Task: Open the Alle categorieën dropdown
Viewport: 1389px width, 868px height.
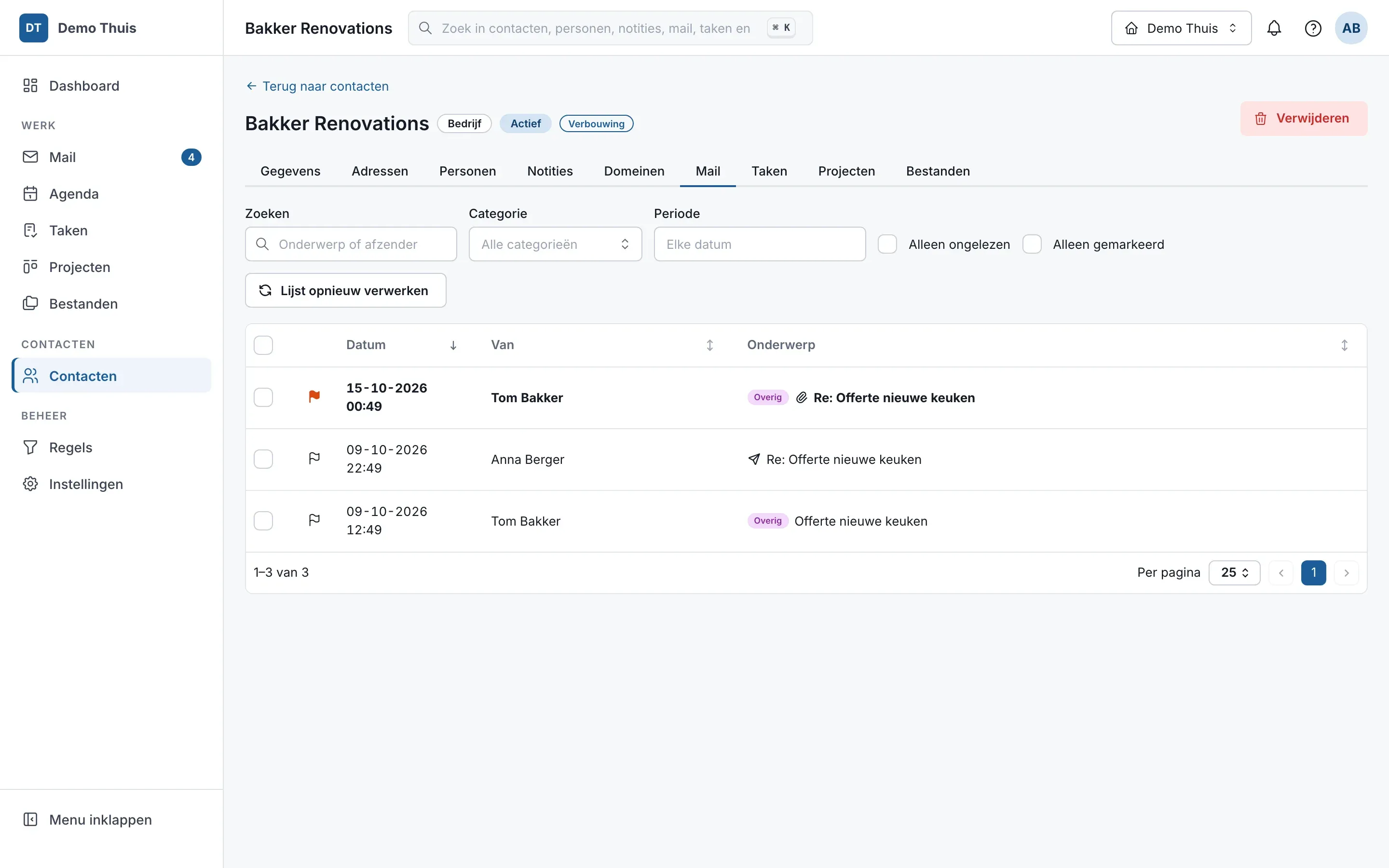Action: tap(555, 244)
